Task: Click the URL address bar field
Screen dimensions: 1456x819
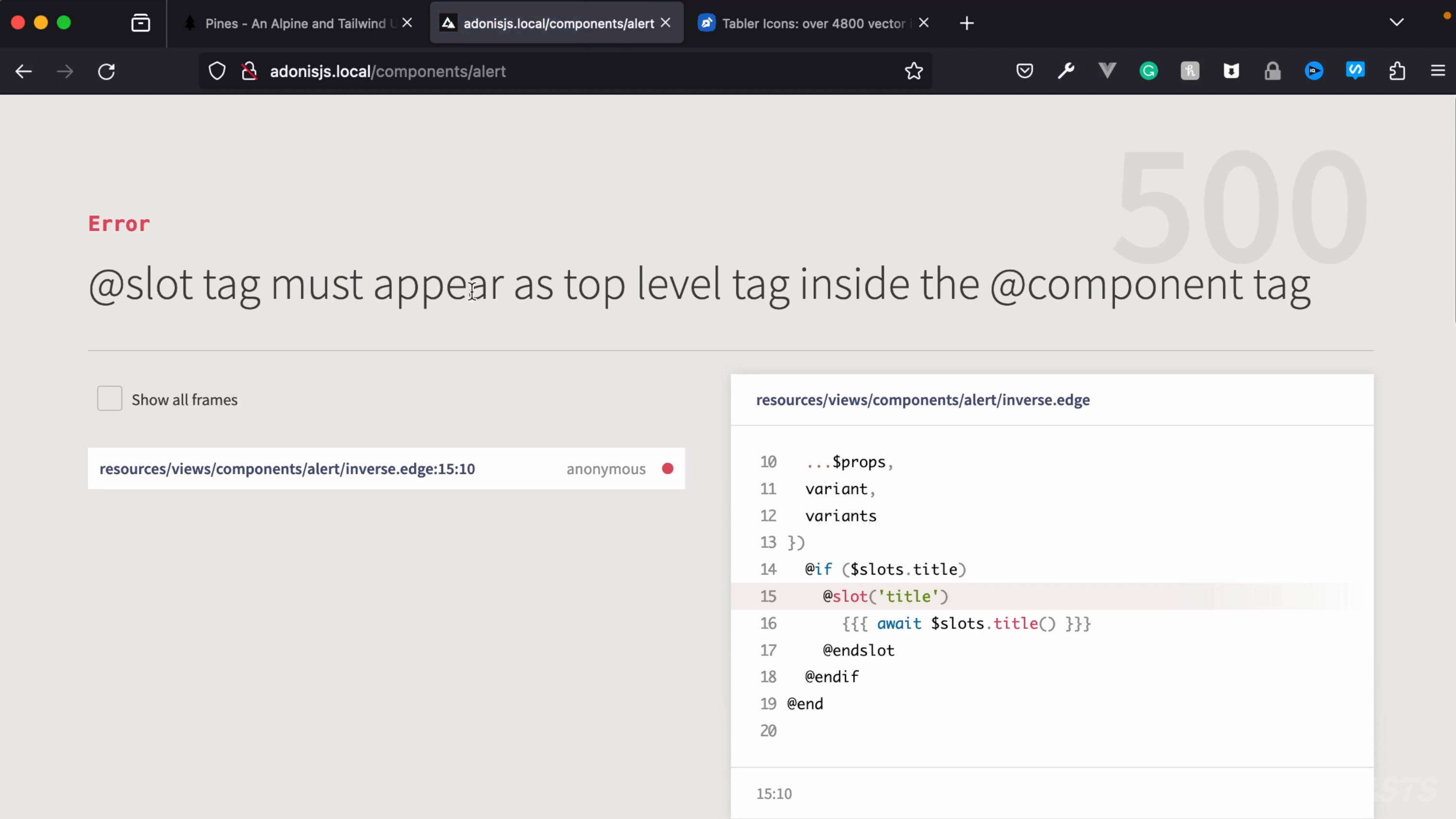Action: [x=565, y=71]
